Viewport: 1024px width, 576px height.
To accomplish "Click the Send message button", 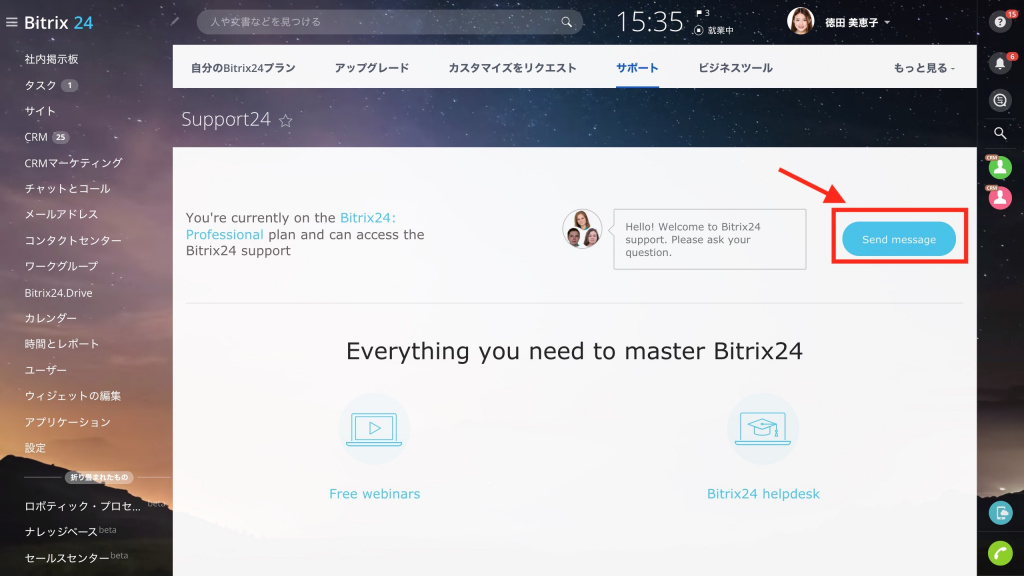I will (899, 239).
